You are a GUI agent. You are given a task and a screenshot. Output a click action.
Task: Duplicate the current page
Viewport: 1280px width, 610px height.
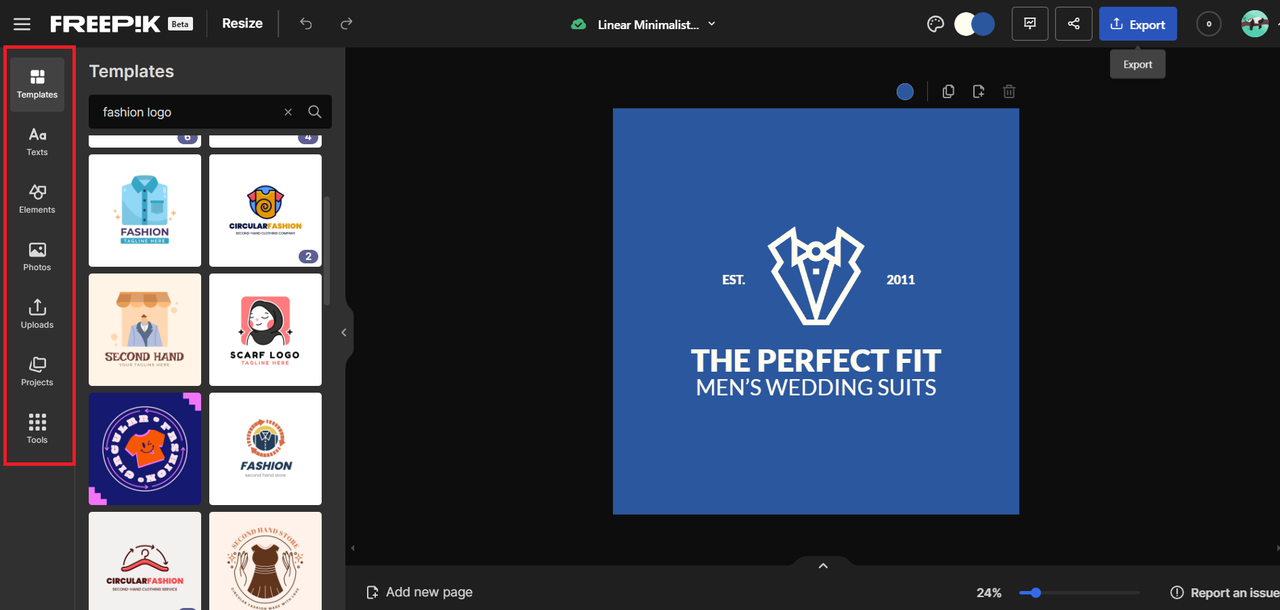point(948,92)
